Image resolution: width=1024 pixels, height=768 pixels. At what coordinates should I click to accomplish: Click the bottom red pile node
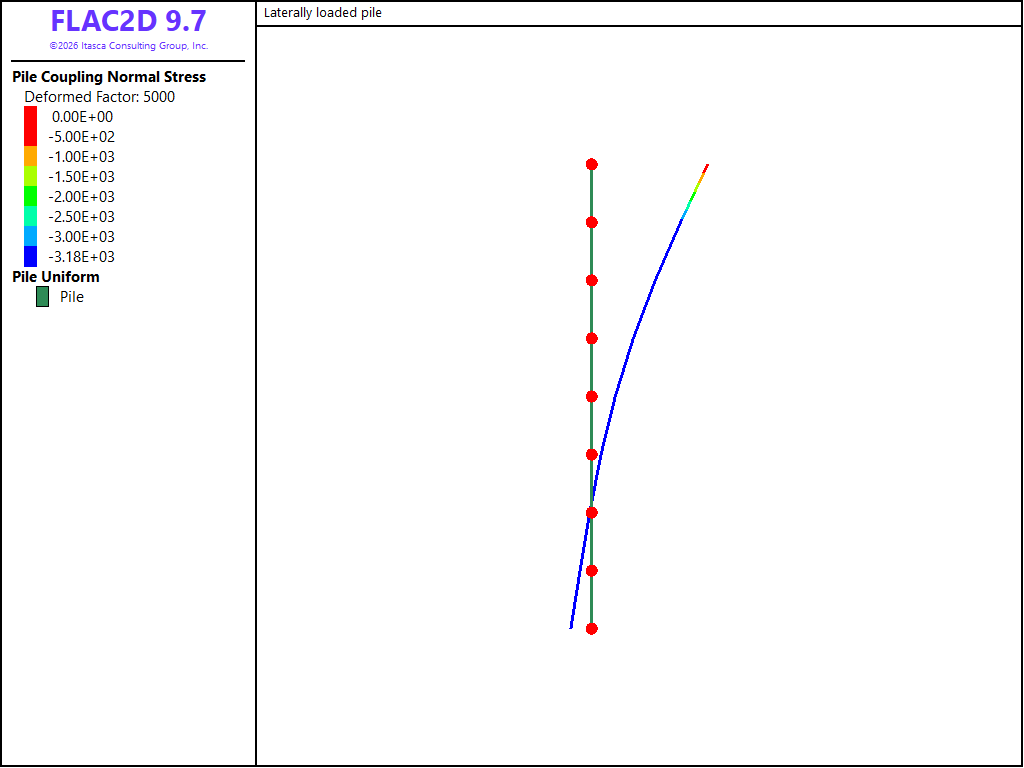point(592,629)
